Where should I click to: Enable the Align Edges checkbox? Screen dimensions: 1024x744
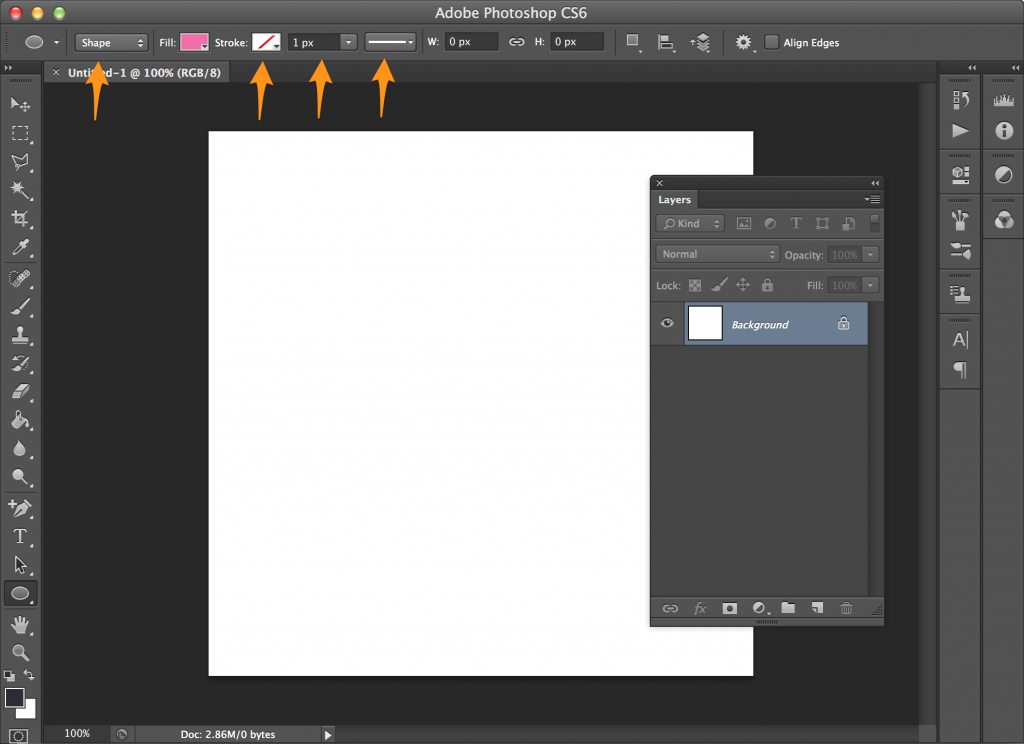click(771, 42)
